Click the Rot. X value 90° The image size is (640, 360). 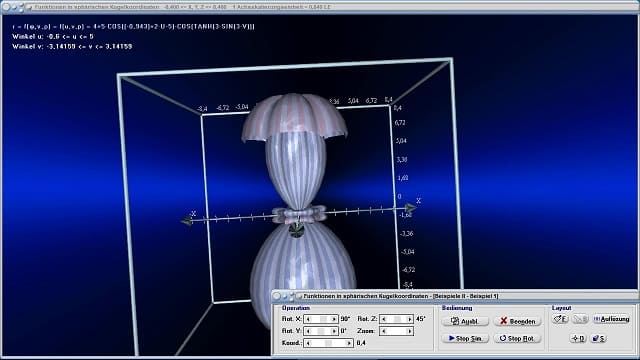(x=345, y=319)
